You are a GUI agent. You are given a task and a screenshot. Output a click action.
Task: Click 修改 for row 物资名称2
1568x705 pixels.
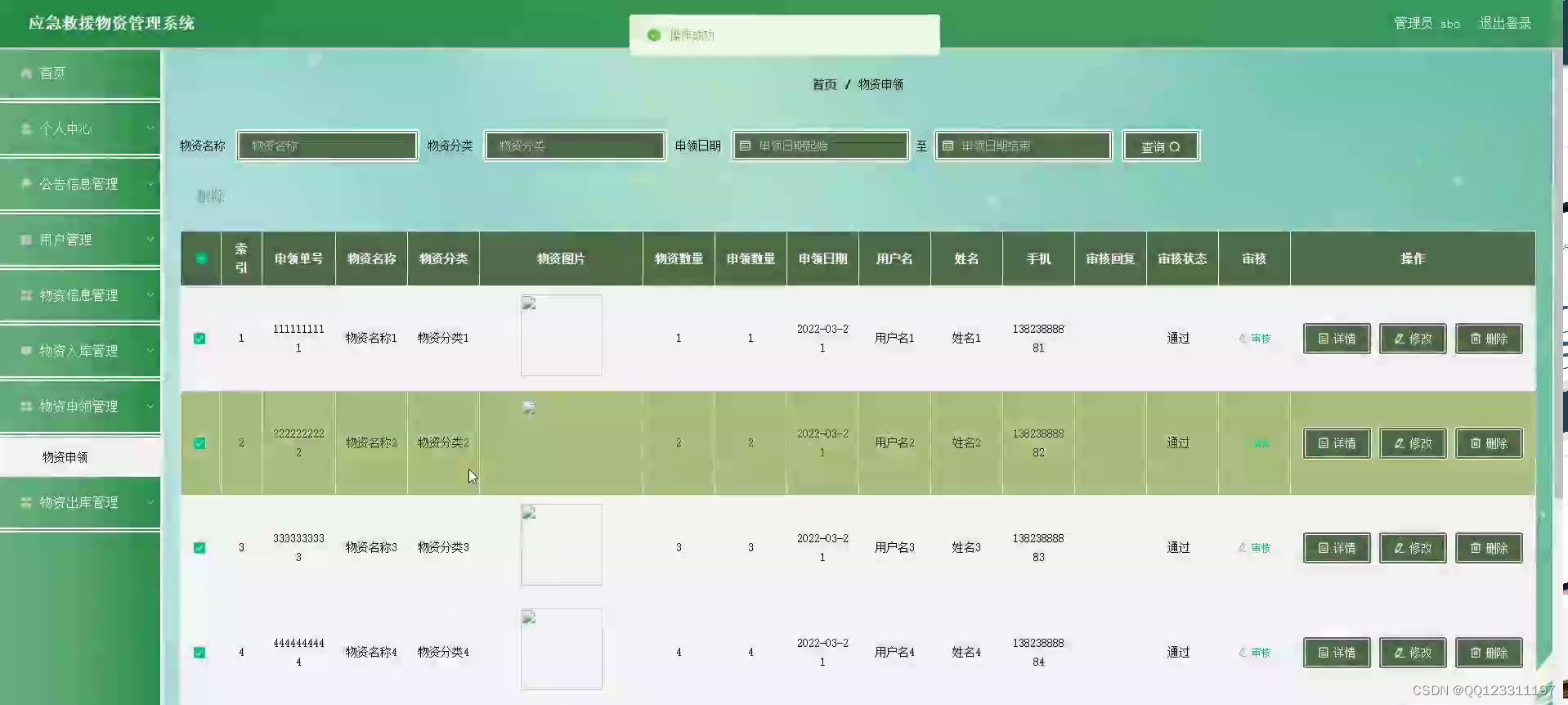[1413, 443]
